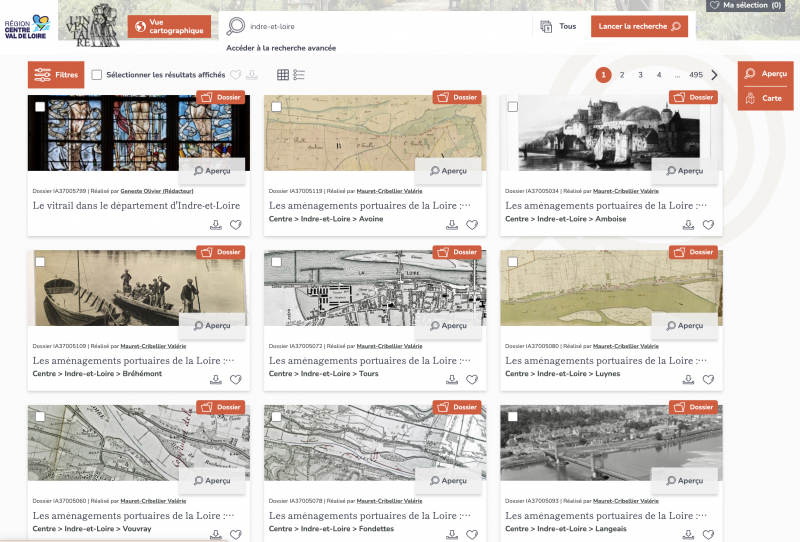This screenshot has height=542, width=800.
Task: Go to next results page arrow
Action: pyautogui.click(x=715, y=75)
